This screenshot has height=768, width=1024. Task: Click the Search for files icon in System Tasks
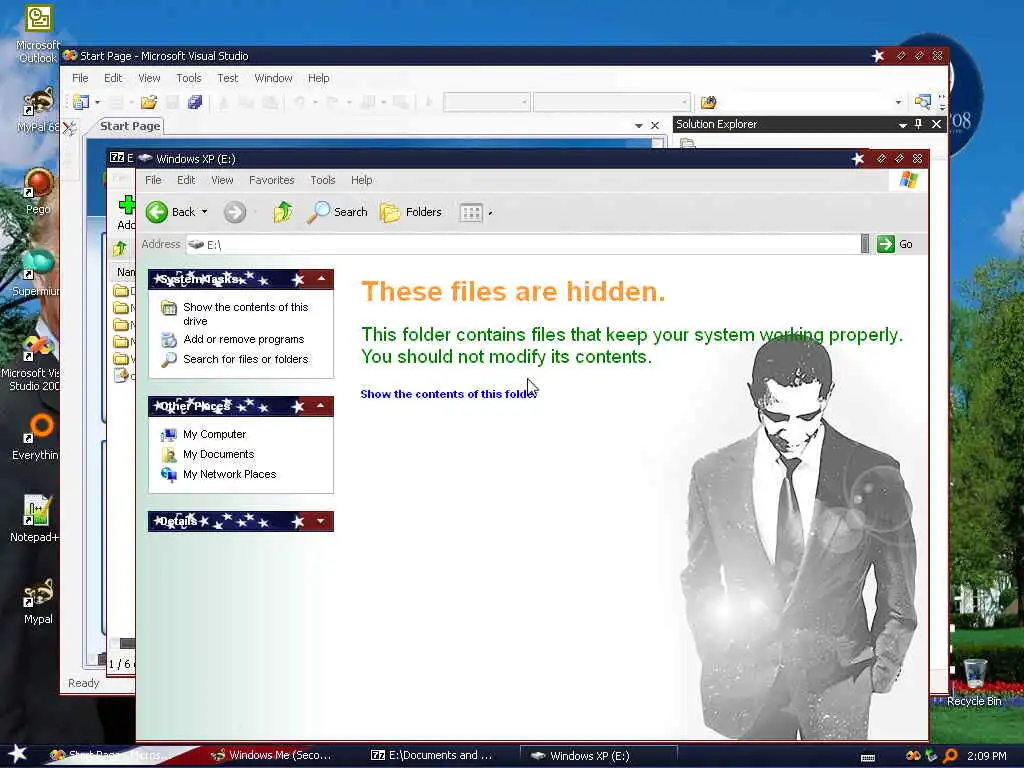169,359
